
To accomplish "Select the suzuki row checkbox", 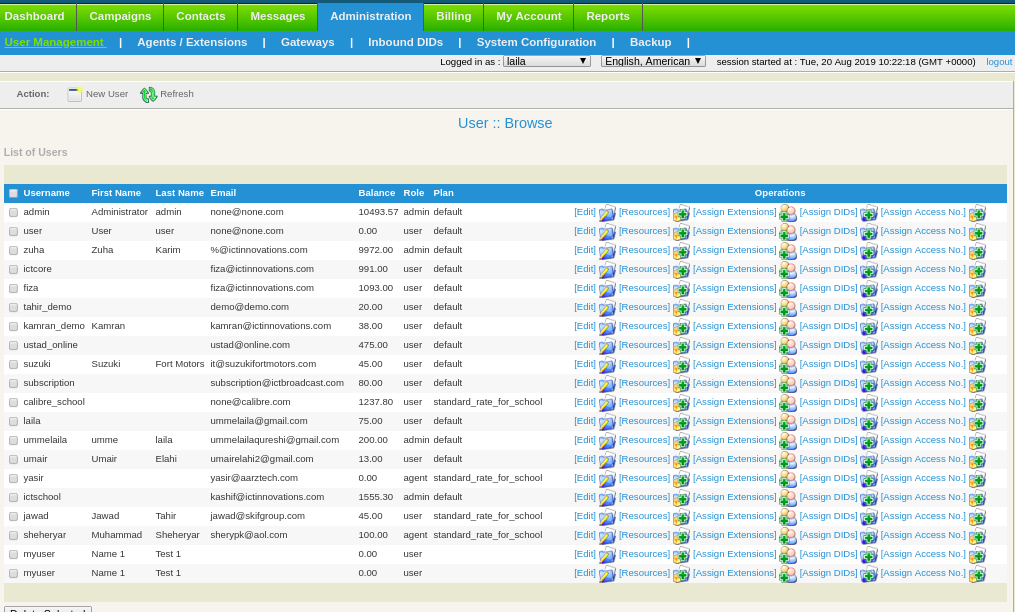I will click(14, 365).
